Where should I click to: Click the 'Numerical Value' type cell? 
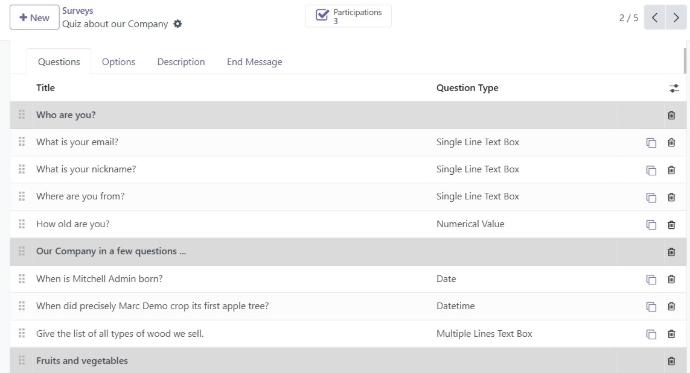tap(470, 224)
